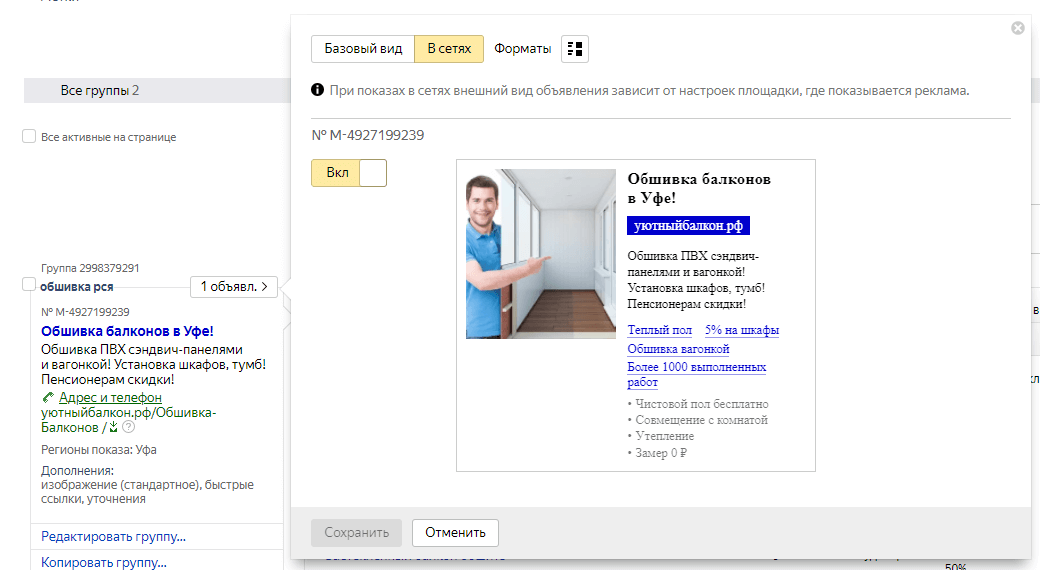This screenshot has height=570, width=1040.
Task: Open the question mark help icon
Action: (128, 427)
